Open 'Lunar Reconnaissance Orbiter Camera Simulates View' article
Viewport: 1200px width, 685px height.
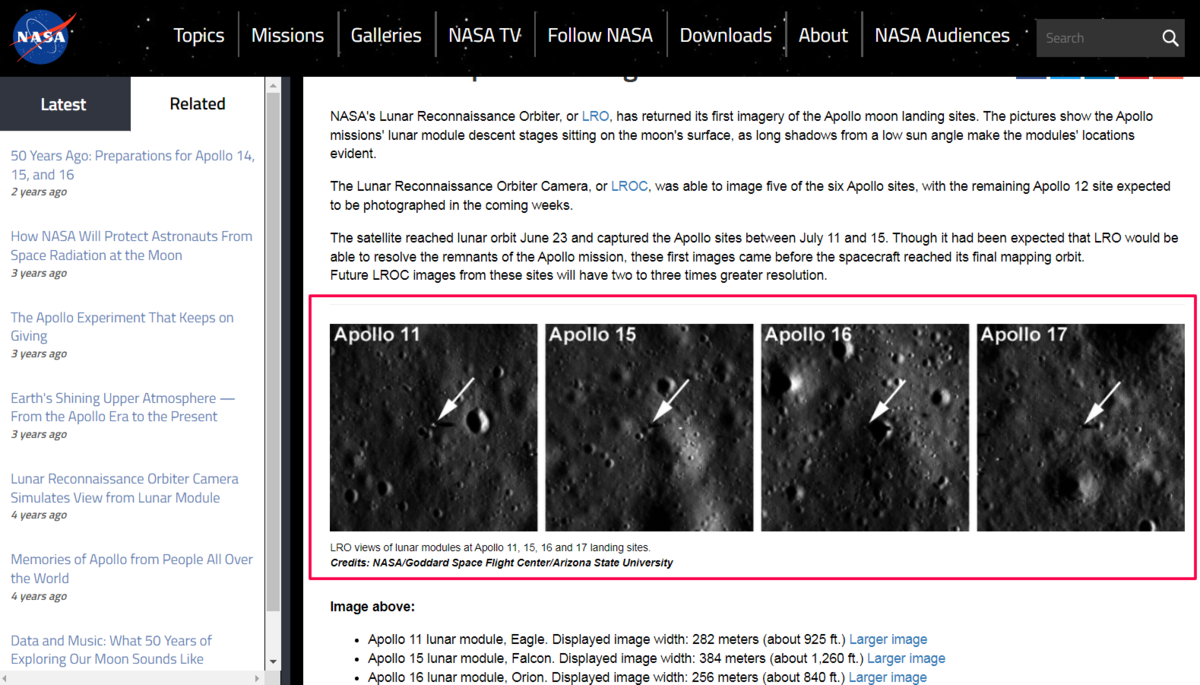[x=125, y=488]
